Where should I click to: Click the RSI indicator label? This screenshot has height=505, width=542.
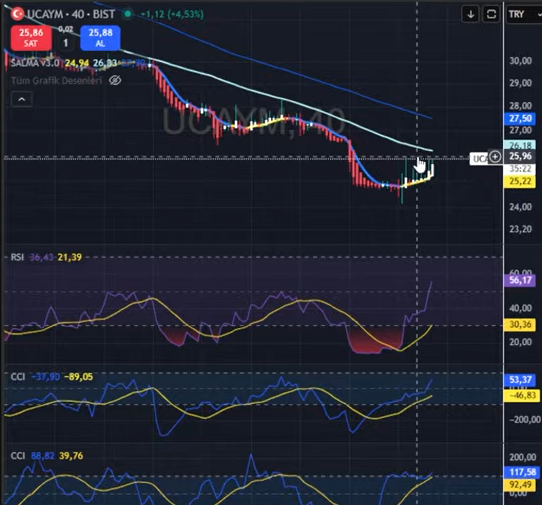pos(17,257)
